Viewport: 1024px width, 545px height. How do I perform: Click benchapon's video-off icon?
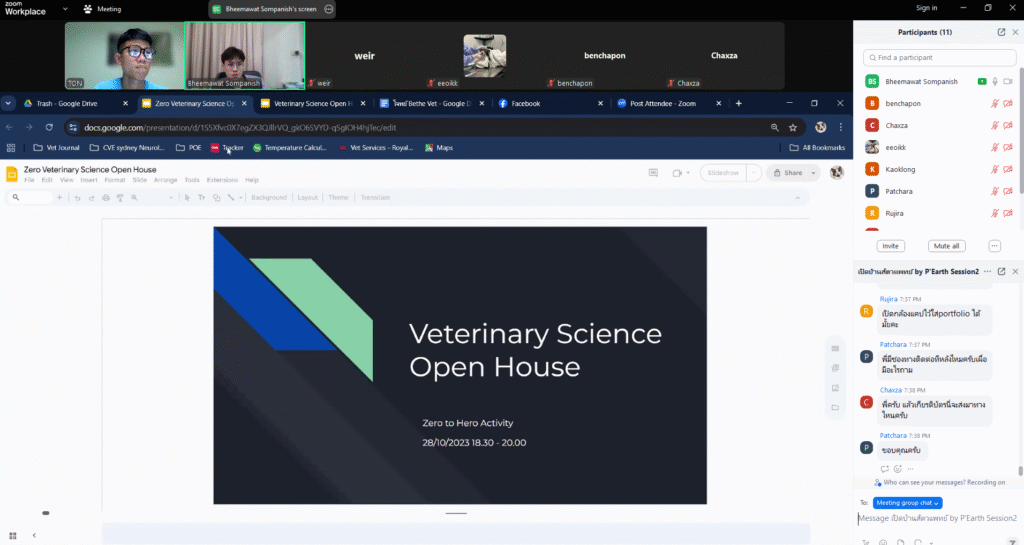coord(1008,104)
